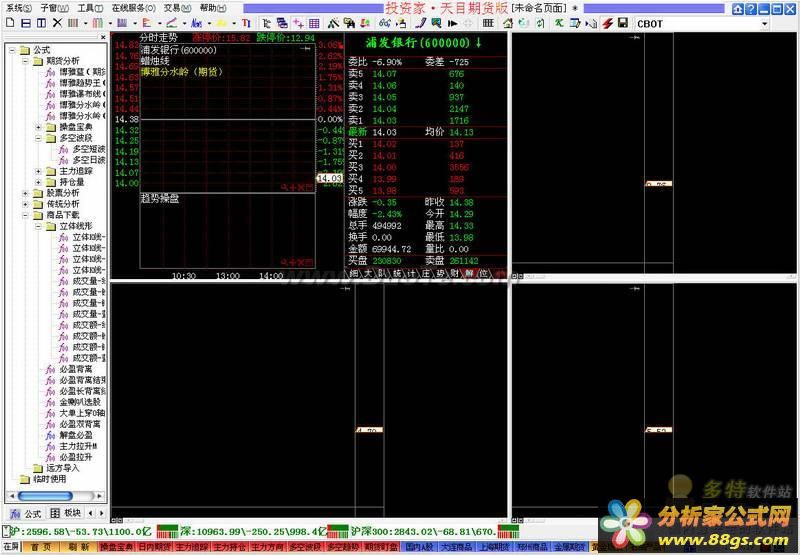Click the split window horizontally icon

[26, 23]
